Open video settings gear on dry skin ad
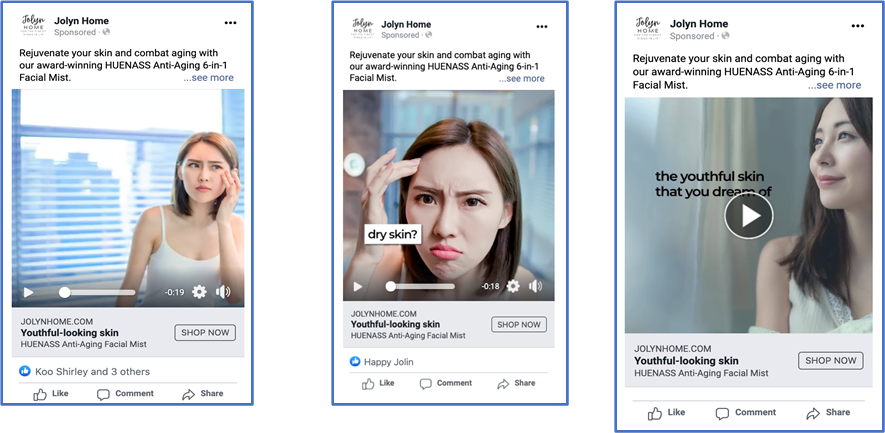This screenshot has width=885, height=433. 512,286
